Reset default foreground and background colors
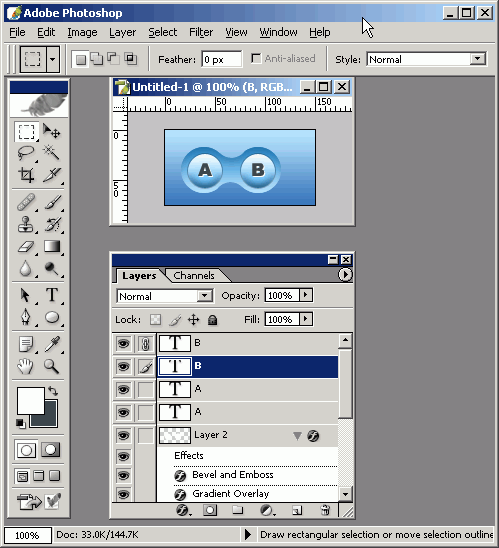 click(21, 423)
